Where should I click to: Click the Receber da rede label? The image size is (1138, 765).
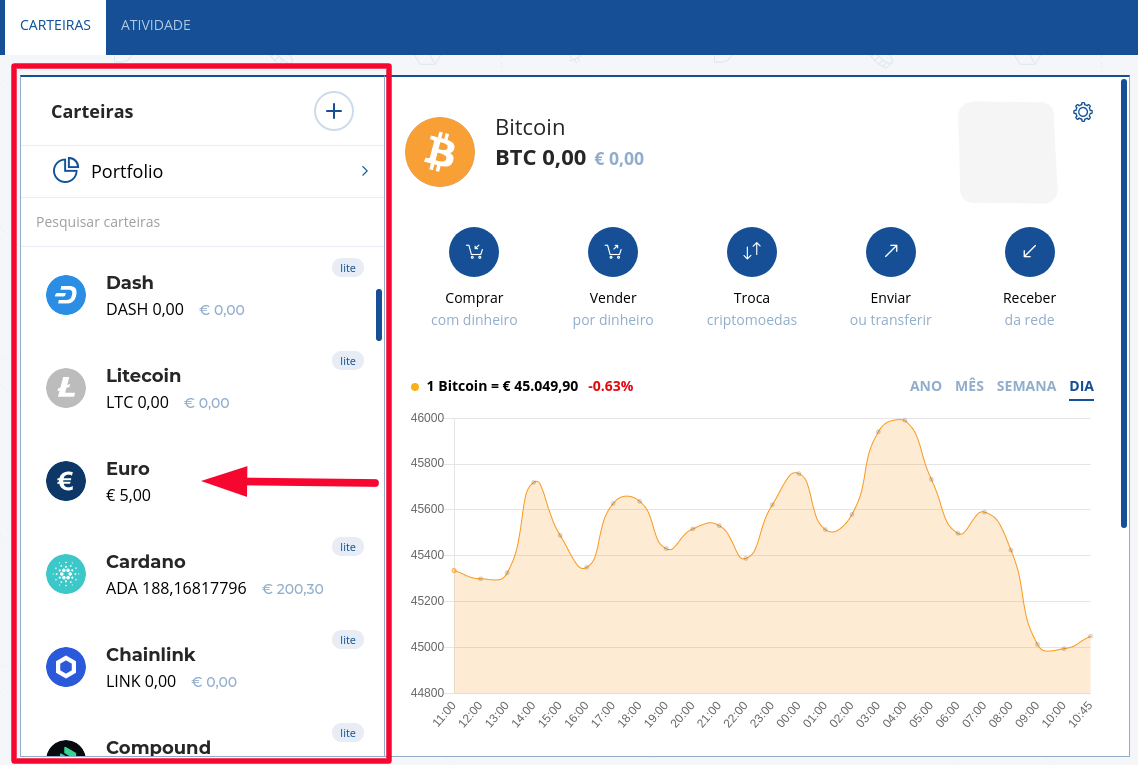1029,309
